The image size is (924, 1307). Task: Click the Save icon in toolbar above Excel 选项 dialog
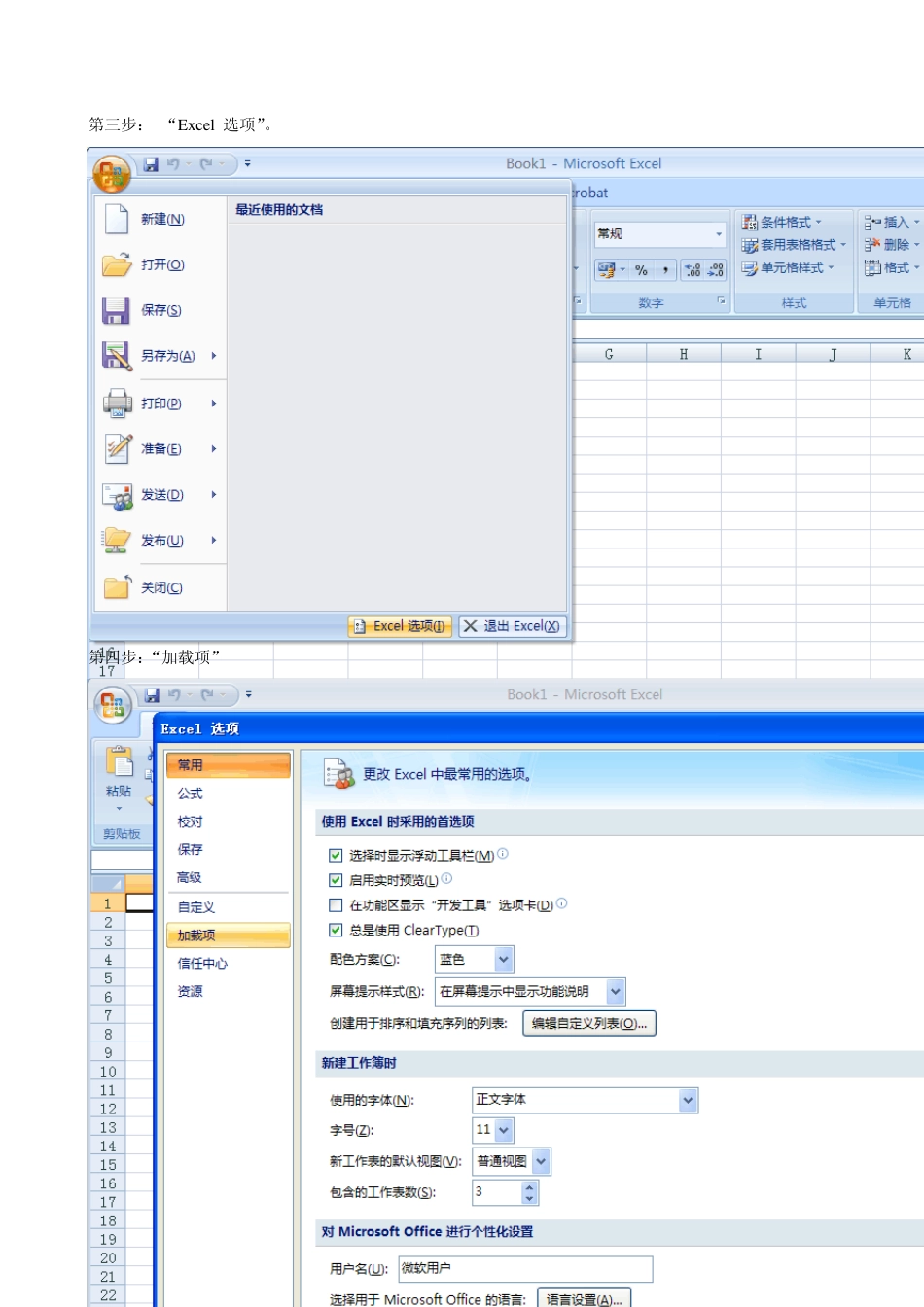click(x=152, y=695)
